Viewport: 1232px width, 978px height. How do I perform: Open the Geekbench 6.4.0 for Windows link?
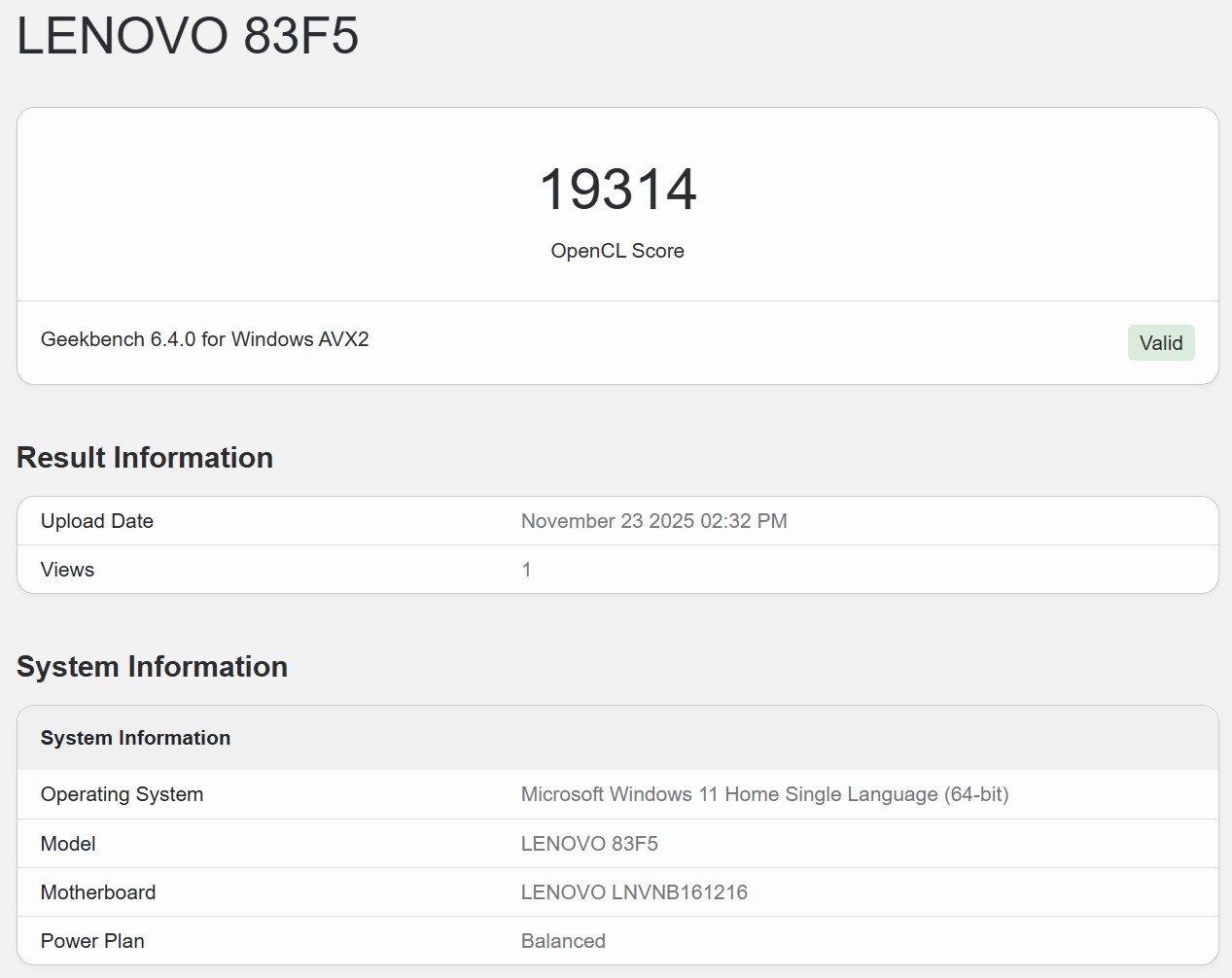tap(204, 339)
